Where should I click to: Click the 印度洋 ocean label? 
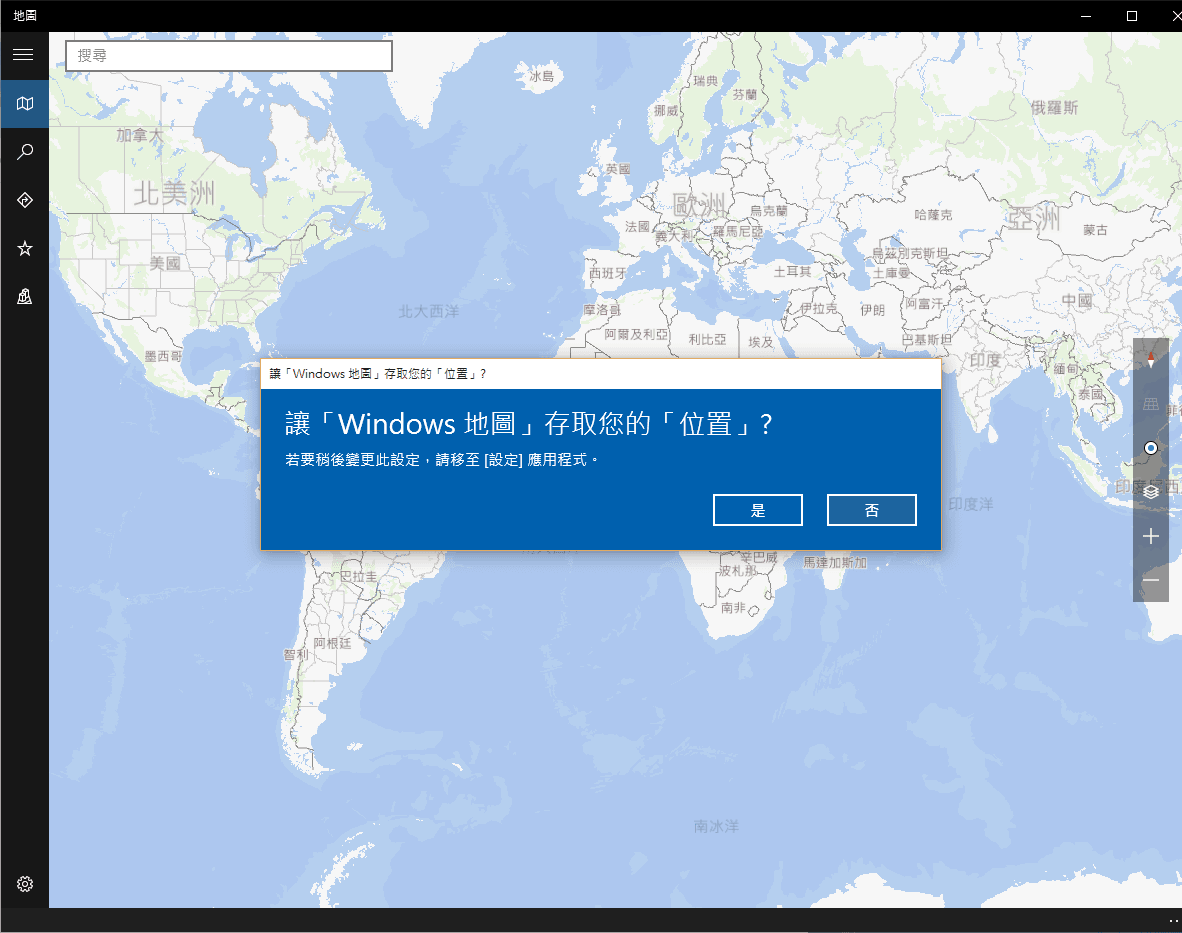point(971,505)
